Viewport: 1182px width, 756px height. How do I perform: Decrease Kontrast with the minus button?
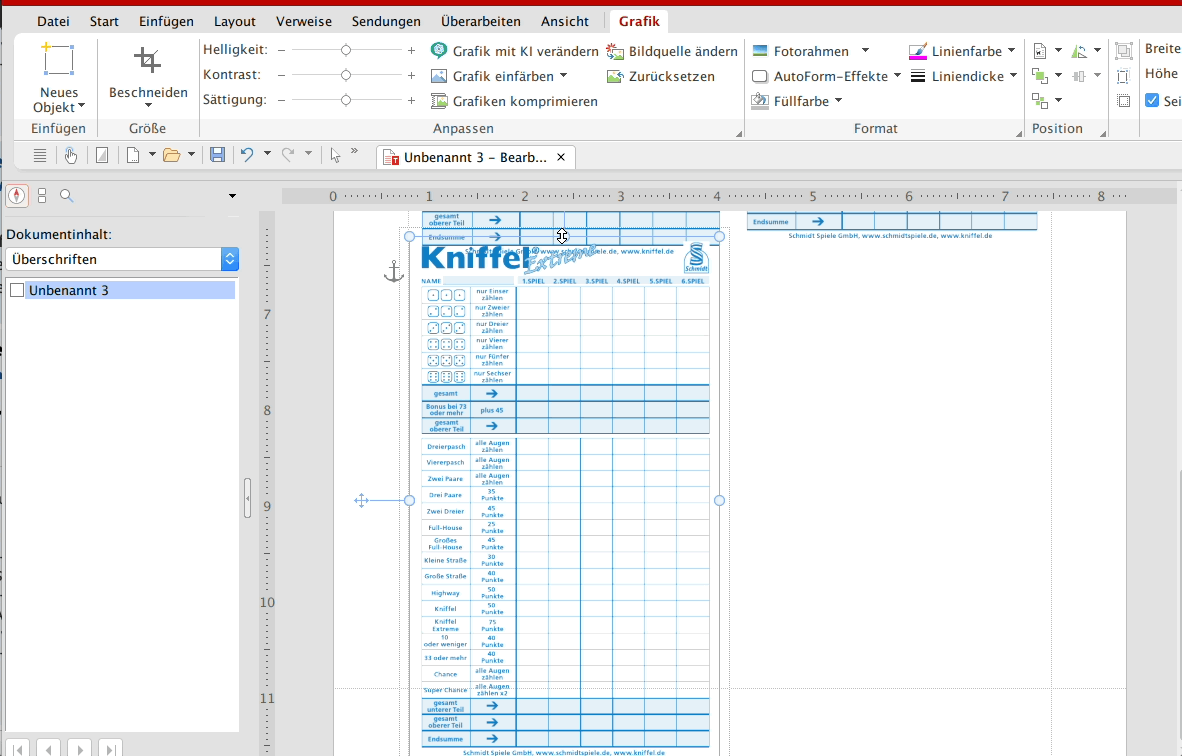[281, 75]
